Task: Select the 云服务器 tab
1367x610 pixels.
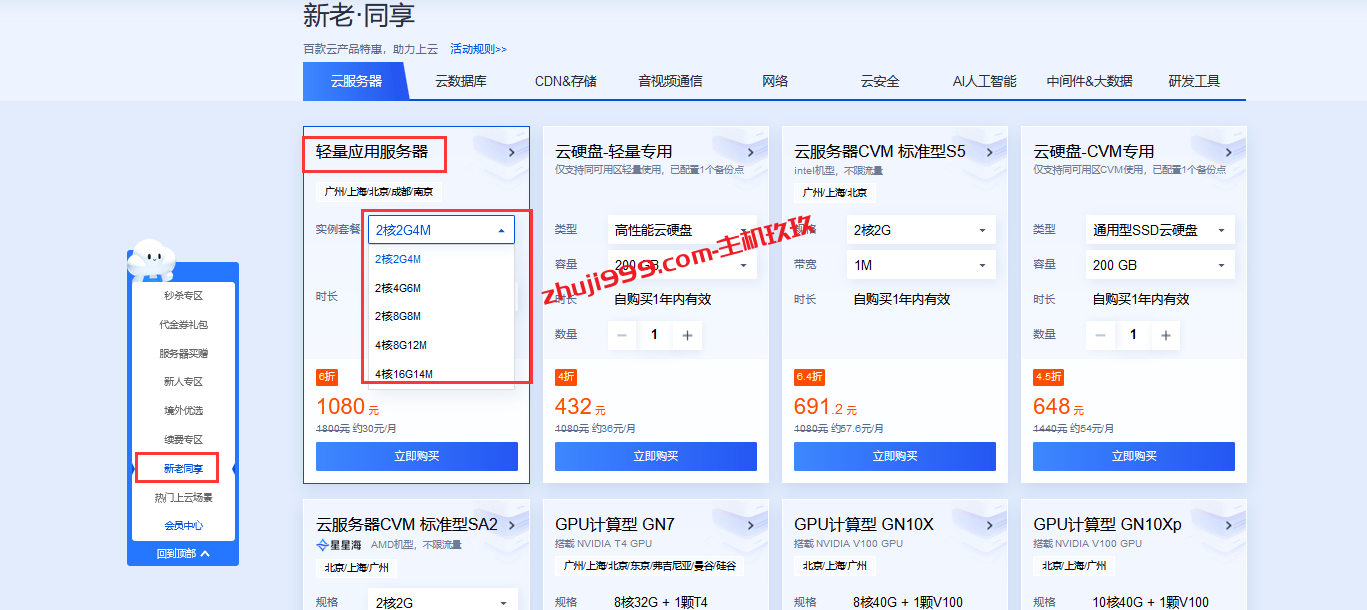Action: 356,81
